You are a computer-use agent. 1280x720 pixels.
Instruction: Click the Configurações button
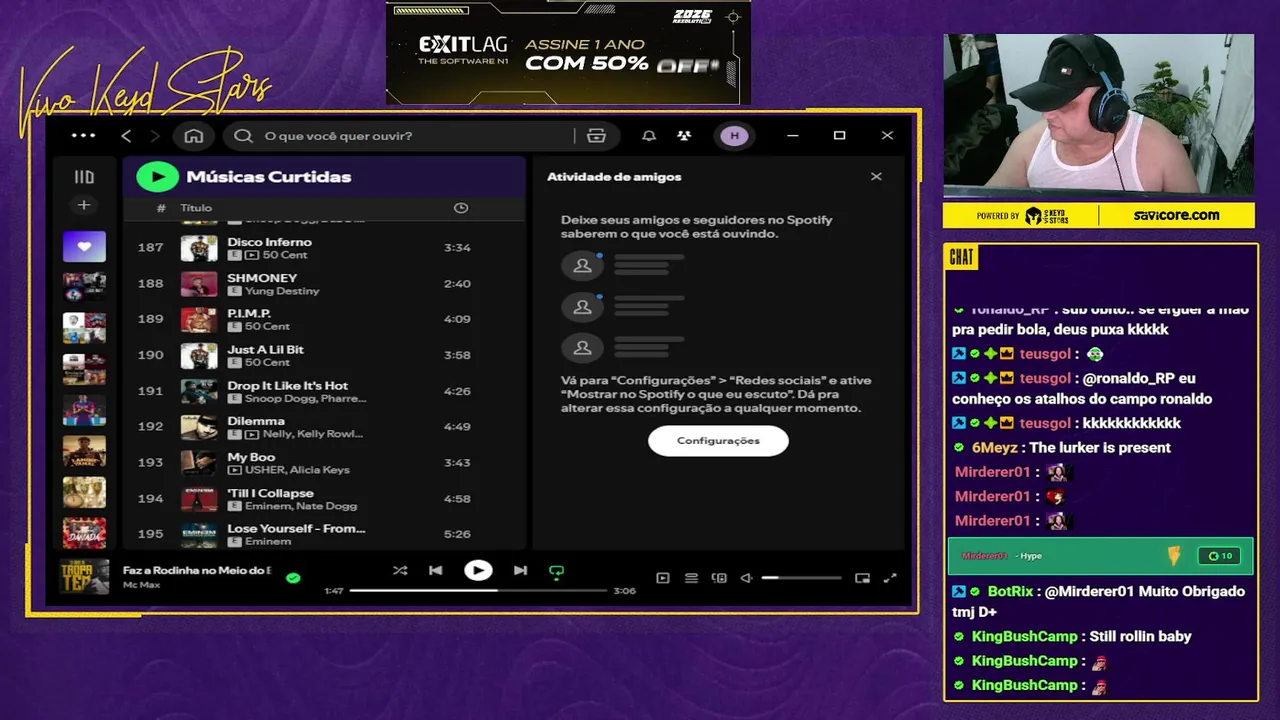pyautogui.click(x=718, y=441)
